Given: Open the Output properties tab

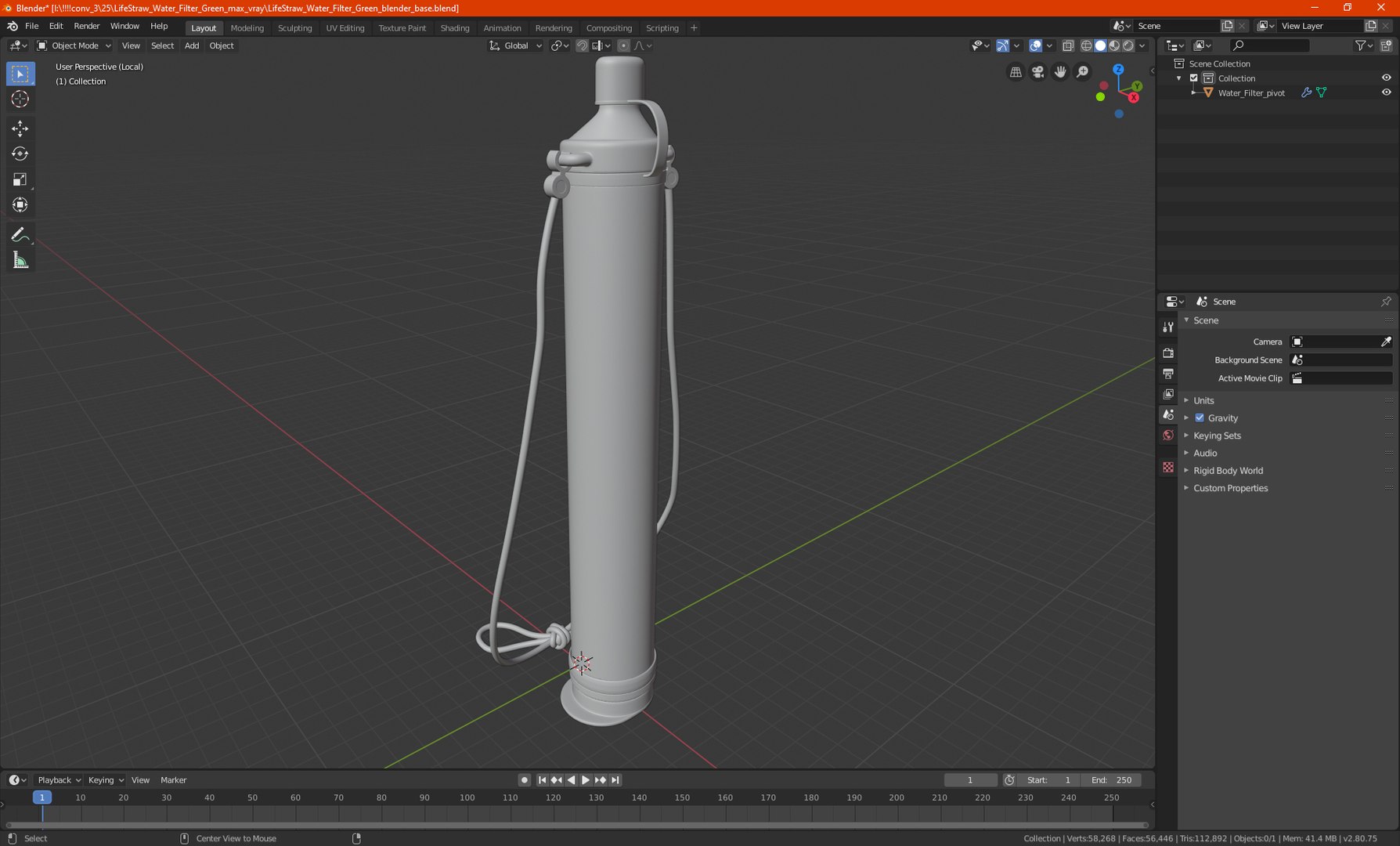Looking at the screenshot, I should (x=1168, y=374).
